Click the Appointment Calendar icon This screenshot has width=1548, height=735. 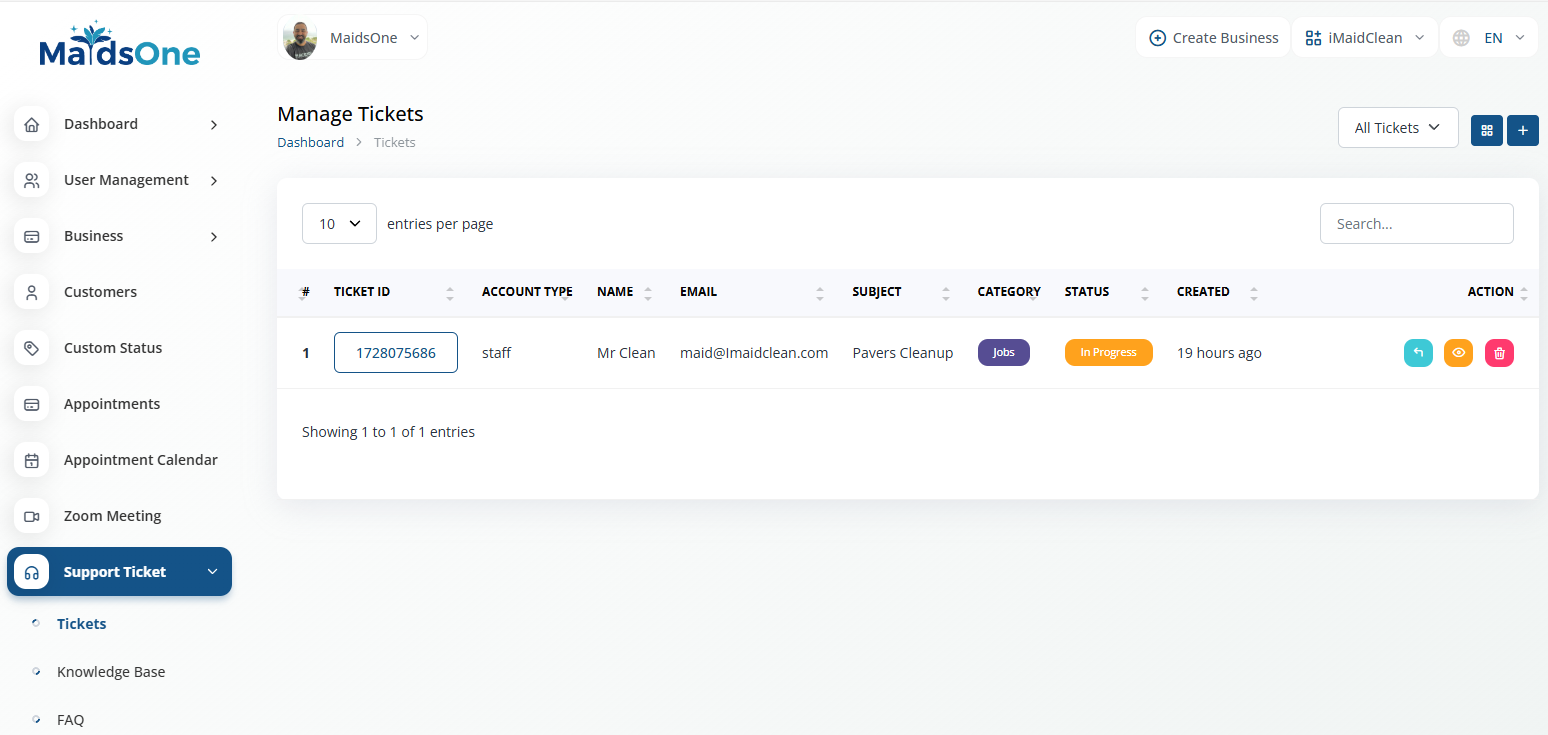click(x=32, y=461)
